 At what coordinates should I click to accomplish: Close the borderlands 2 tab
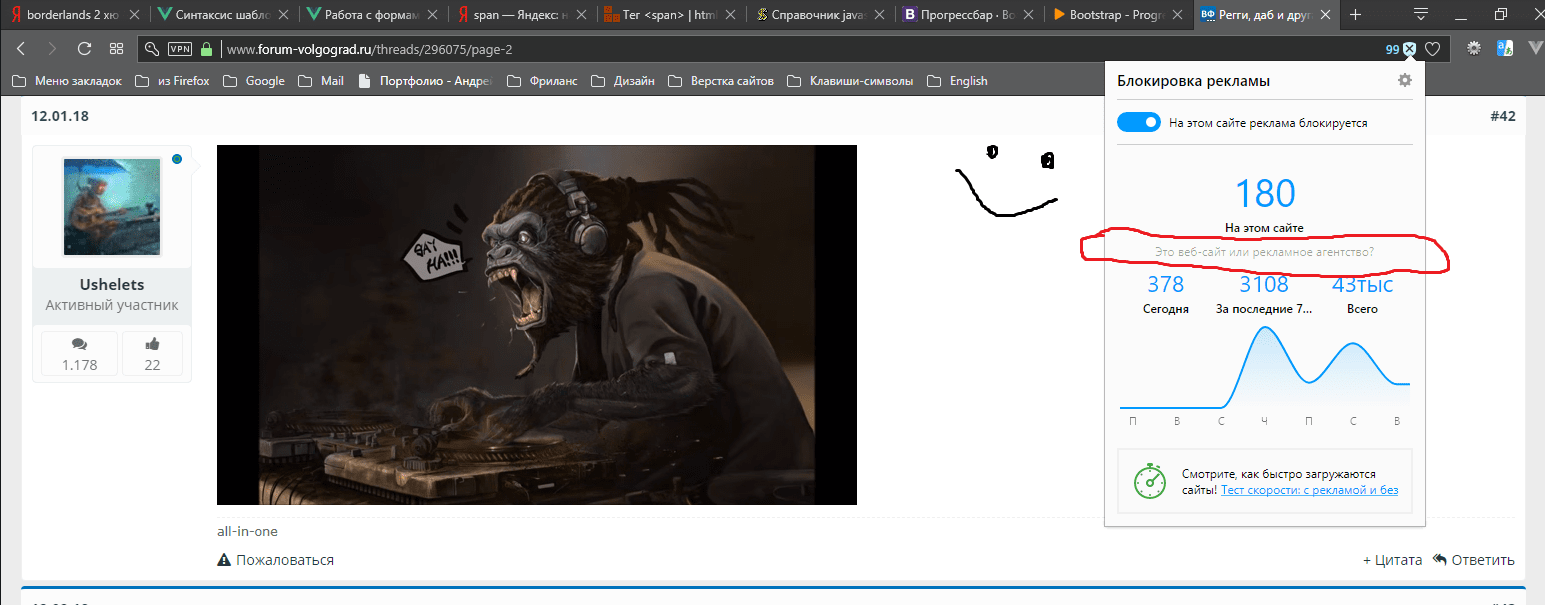(x=133, y=15)
